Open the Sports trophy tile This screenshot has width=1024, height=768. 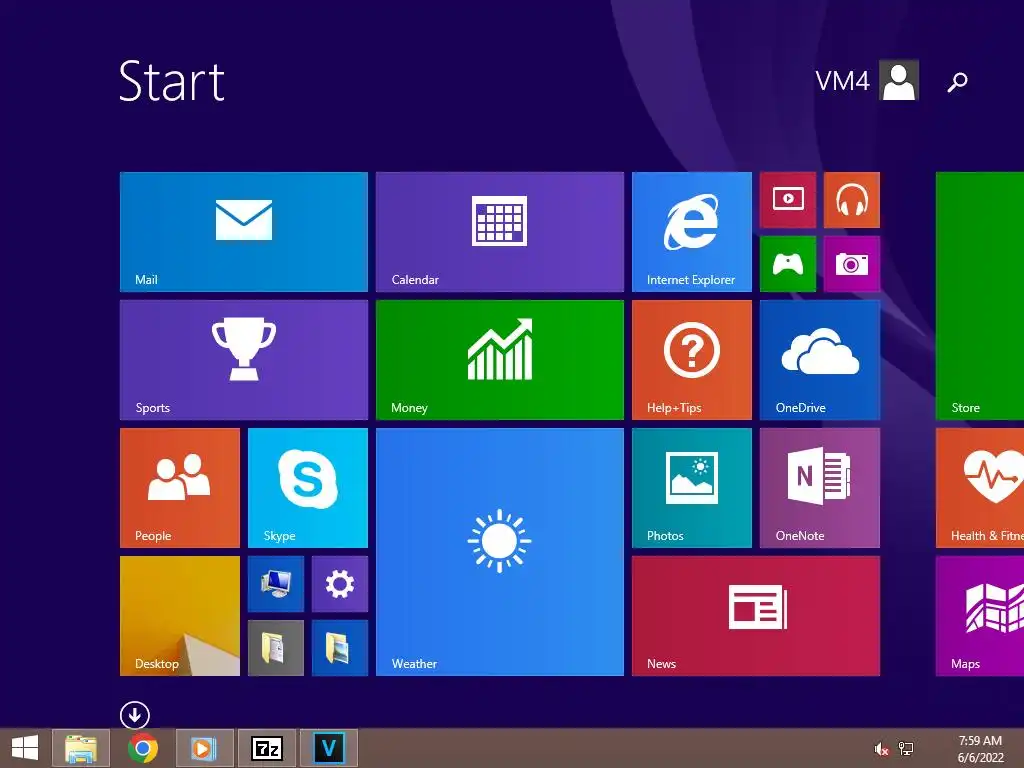tap(244, 360)
